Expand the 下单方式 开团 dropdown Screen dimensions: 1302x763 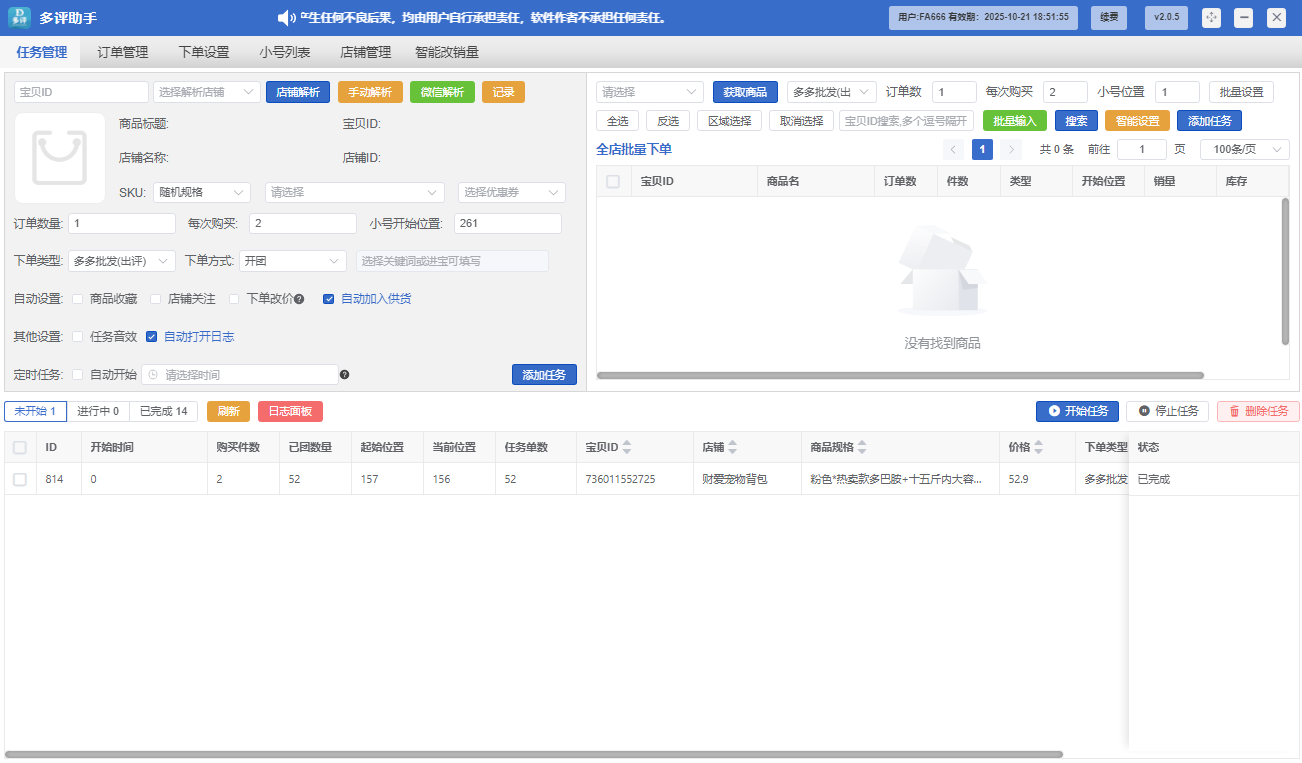[x=293, y=261]
